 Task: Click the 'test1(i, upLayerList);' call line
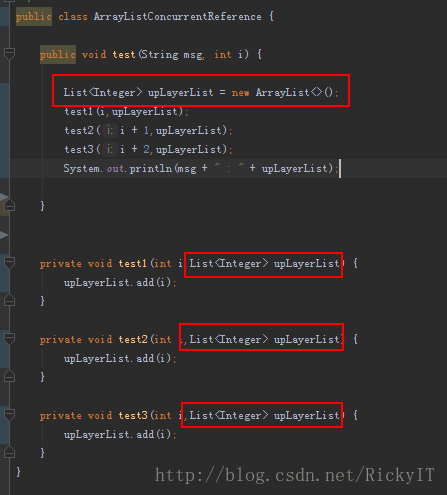[126, 111]
